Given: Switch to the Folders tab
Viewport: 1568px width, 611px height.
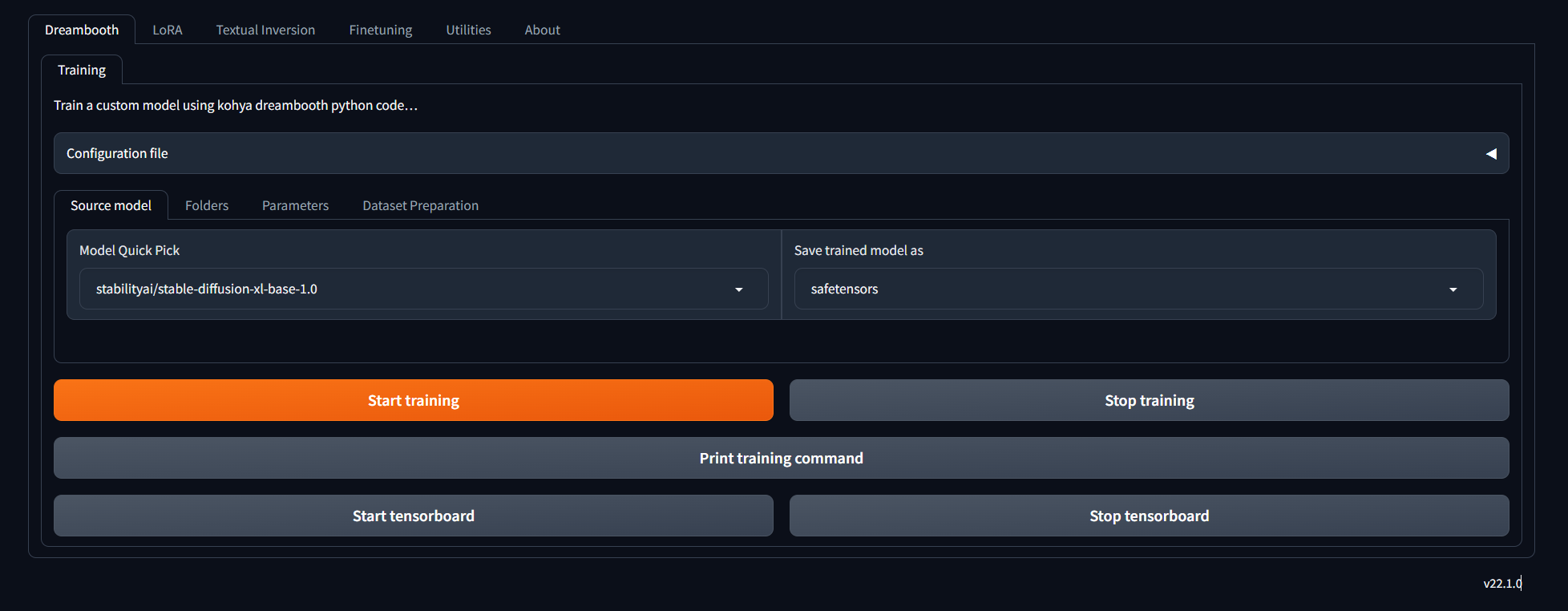Looking at the screenshot, I should pyautogui.click(x=207, y=205).
